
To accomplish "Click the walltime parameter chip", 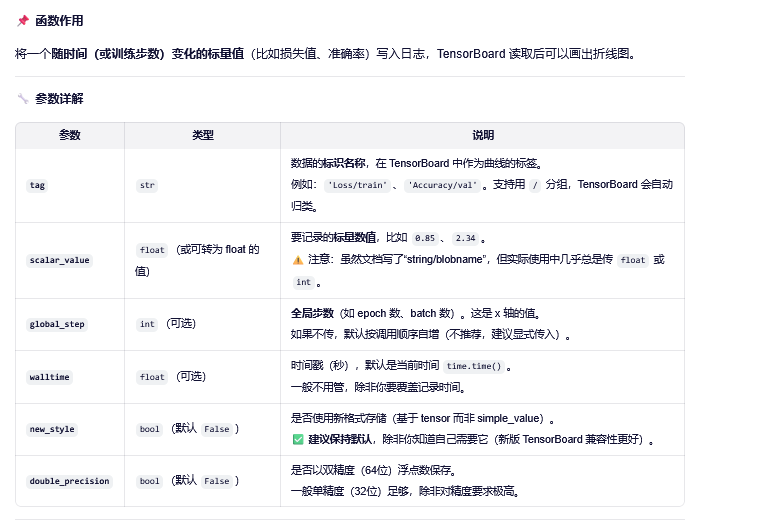I will coord(49,377).
